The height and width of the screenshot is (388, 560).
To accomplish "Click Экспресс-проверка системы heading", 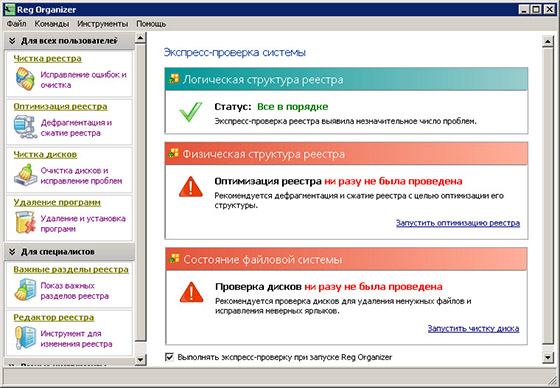I will click(235, 53).
